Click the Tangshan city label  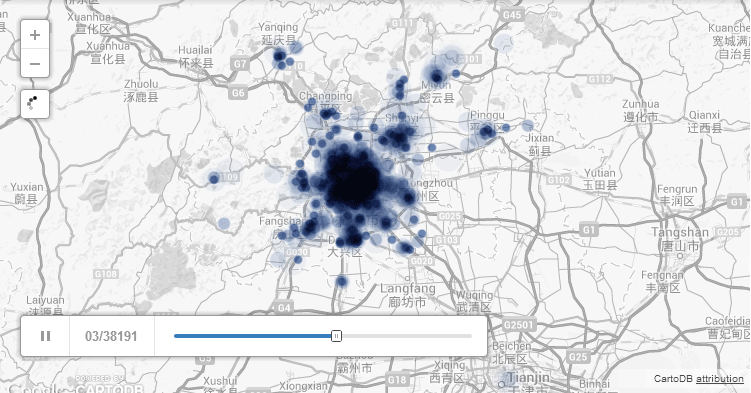click(680, 239)
